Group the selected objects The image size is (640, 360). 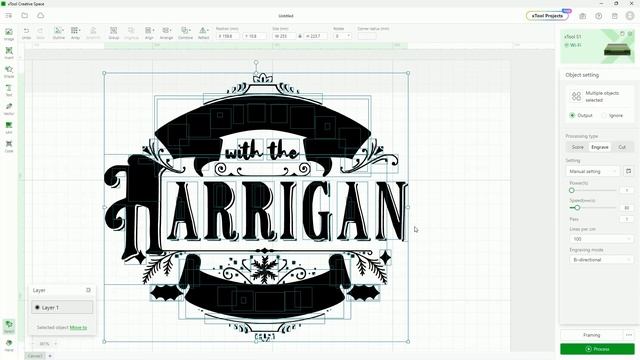(x=113, y=33)
